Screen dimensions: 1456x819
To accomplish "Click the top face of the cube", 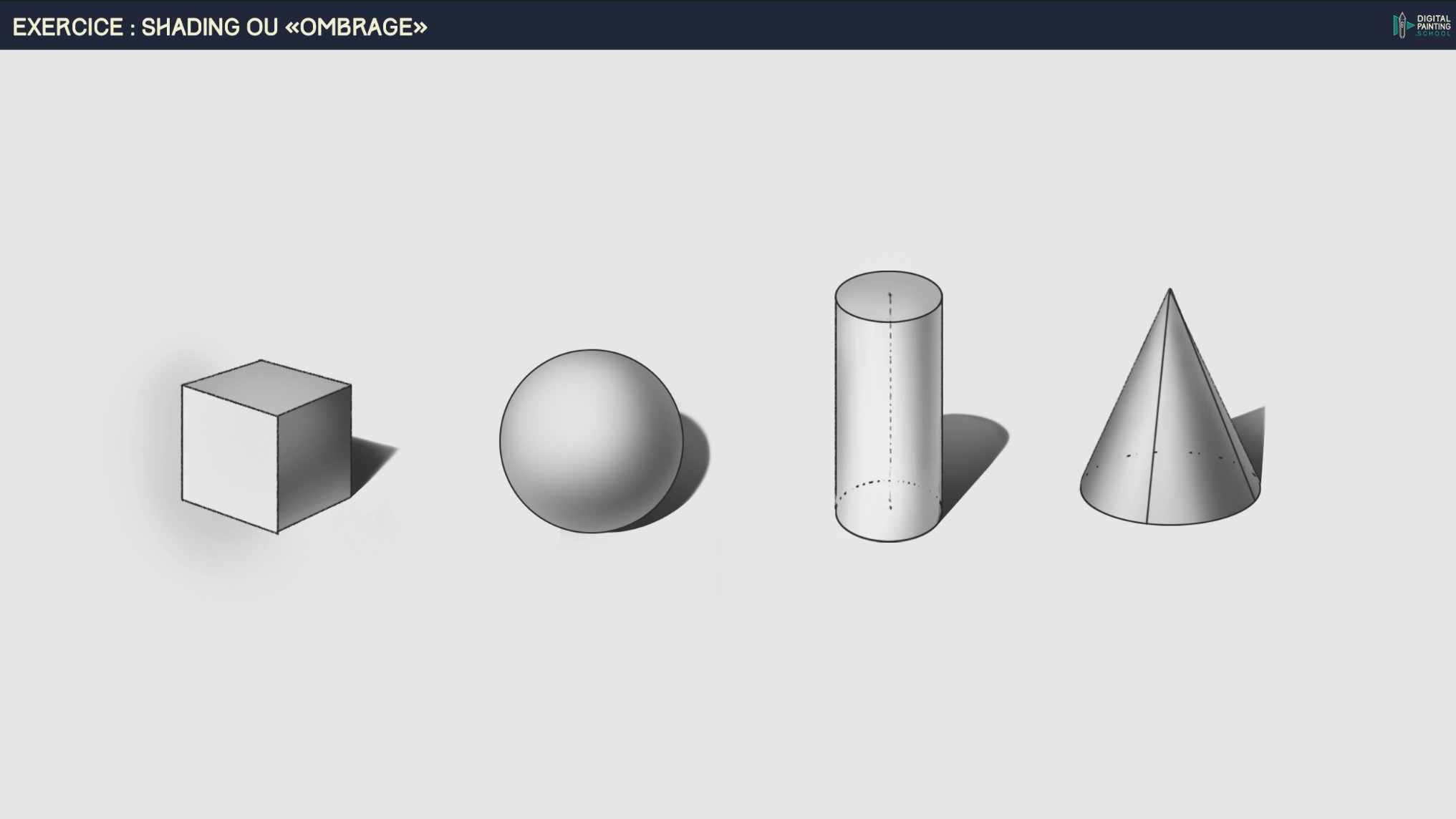I will [x=266, y=387].
